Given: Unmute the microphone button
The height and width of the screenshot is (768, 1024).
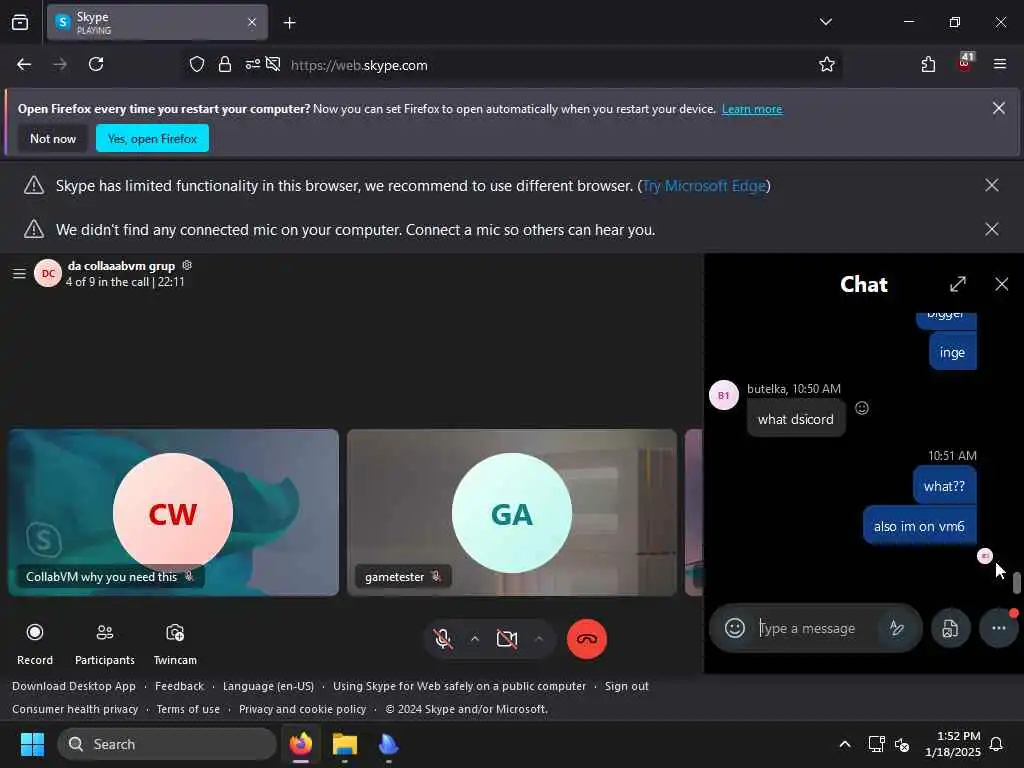Looking at the screenshot, I should (x=443, y=639).
